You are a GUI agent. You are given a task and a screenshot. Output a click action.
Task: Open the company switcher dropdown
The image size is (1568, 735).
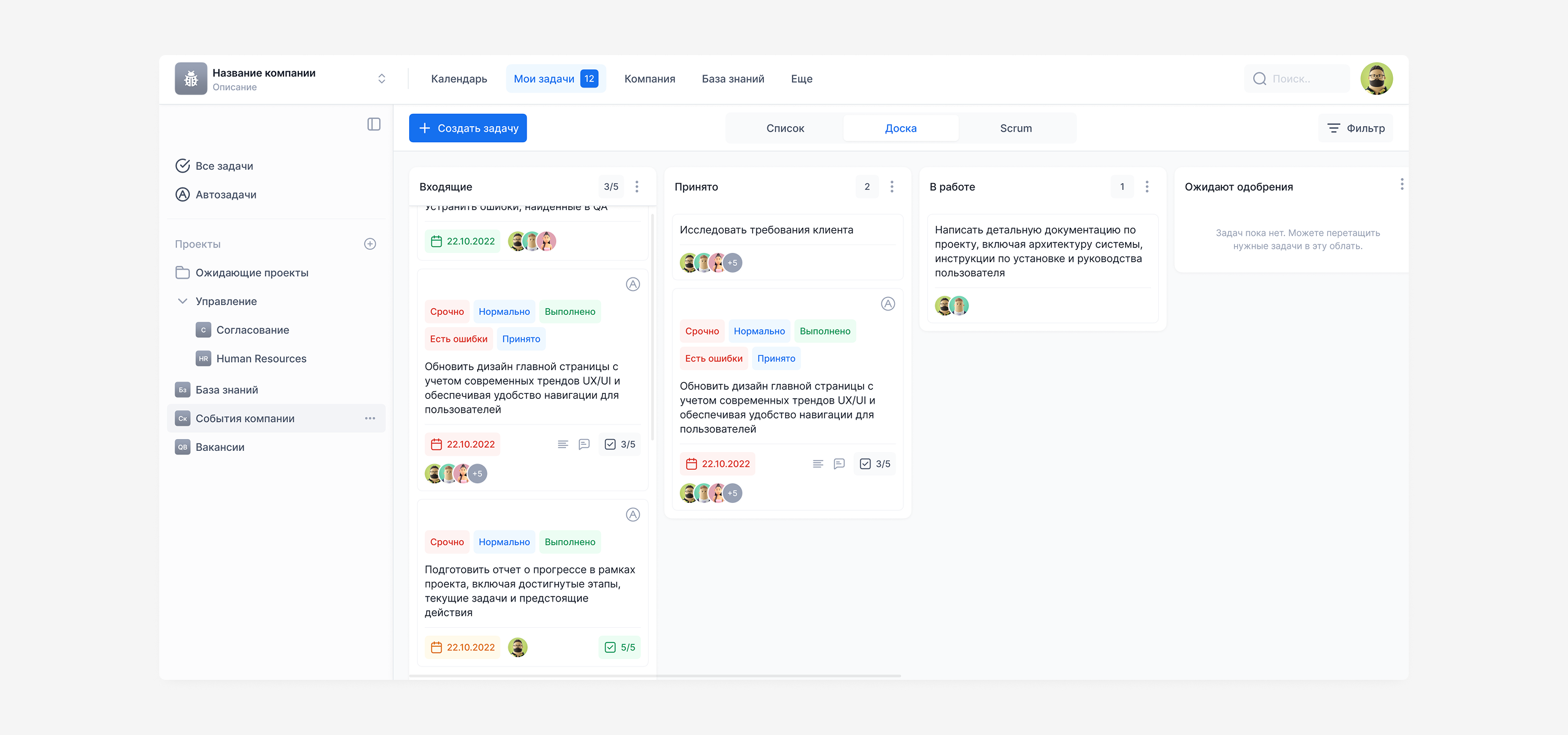(x=382, y=78)
